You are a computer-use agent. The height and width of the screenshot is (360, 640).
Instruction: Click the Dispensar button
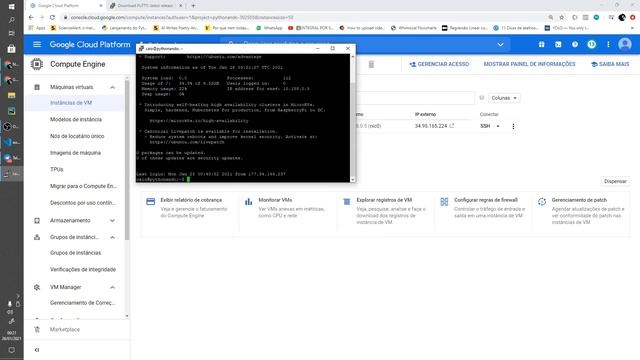click(615, 181)
